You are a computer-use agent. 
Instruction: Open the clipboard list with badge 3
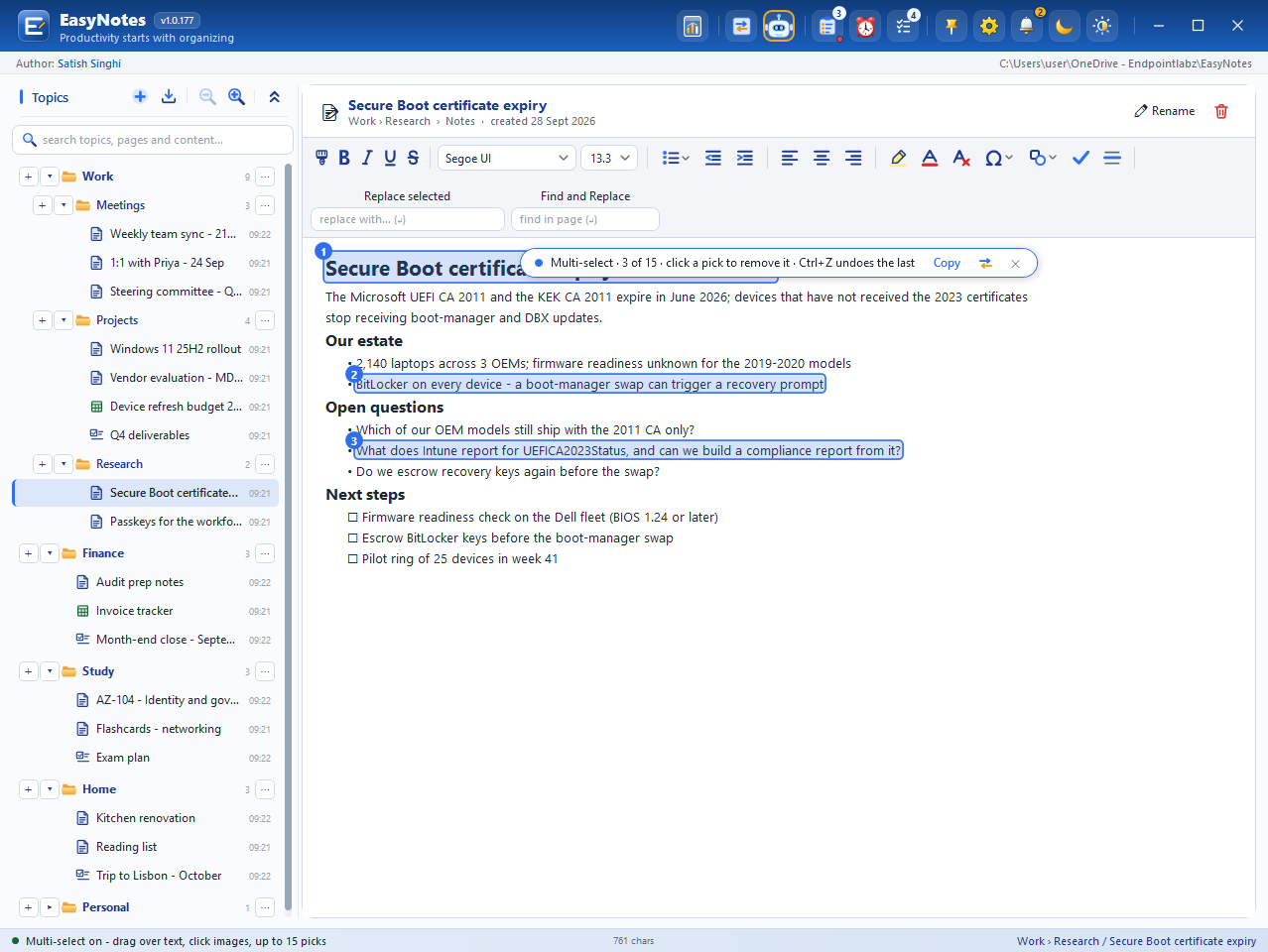point(826,27)
